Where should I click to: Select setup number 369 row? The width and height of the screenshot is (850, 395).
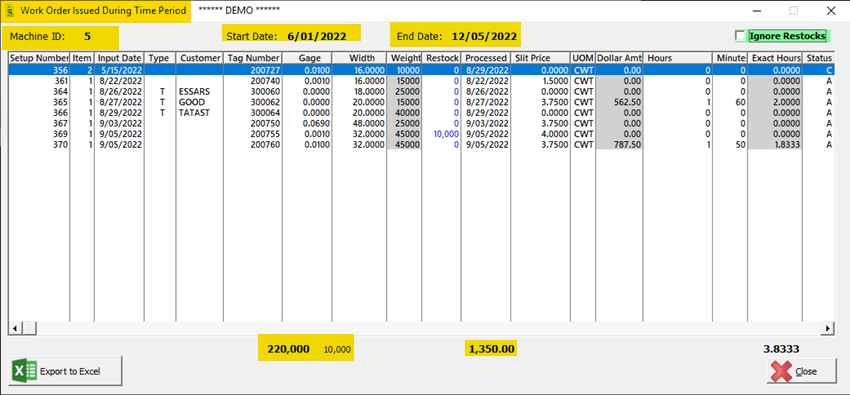(421, 134)
